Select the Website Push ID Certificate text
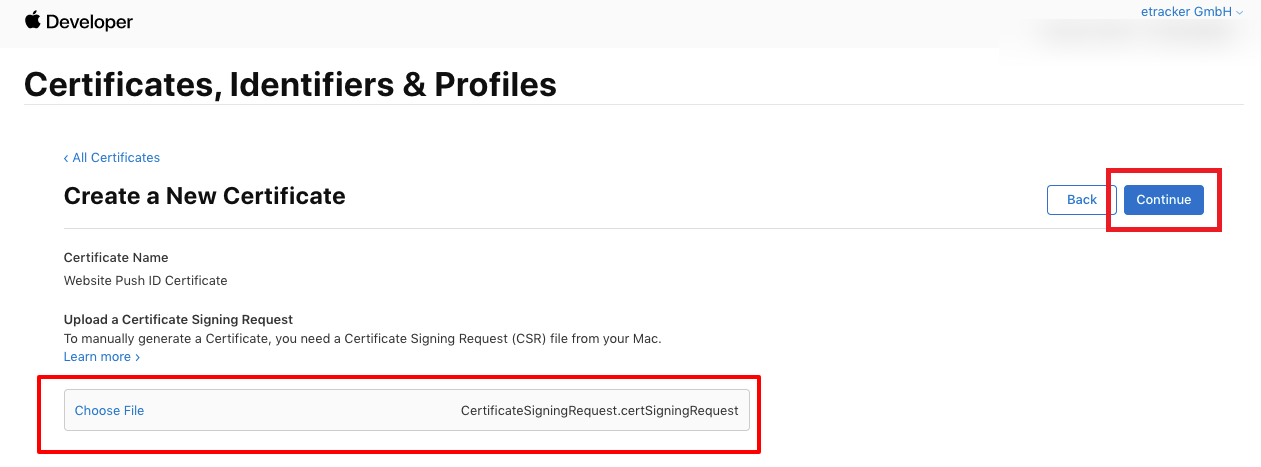Image resolution: width=1261 pixels, height=467 pixels. 146,280
